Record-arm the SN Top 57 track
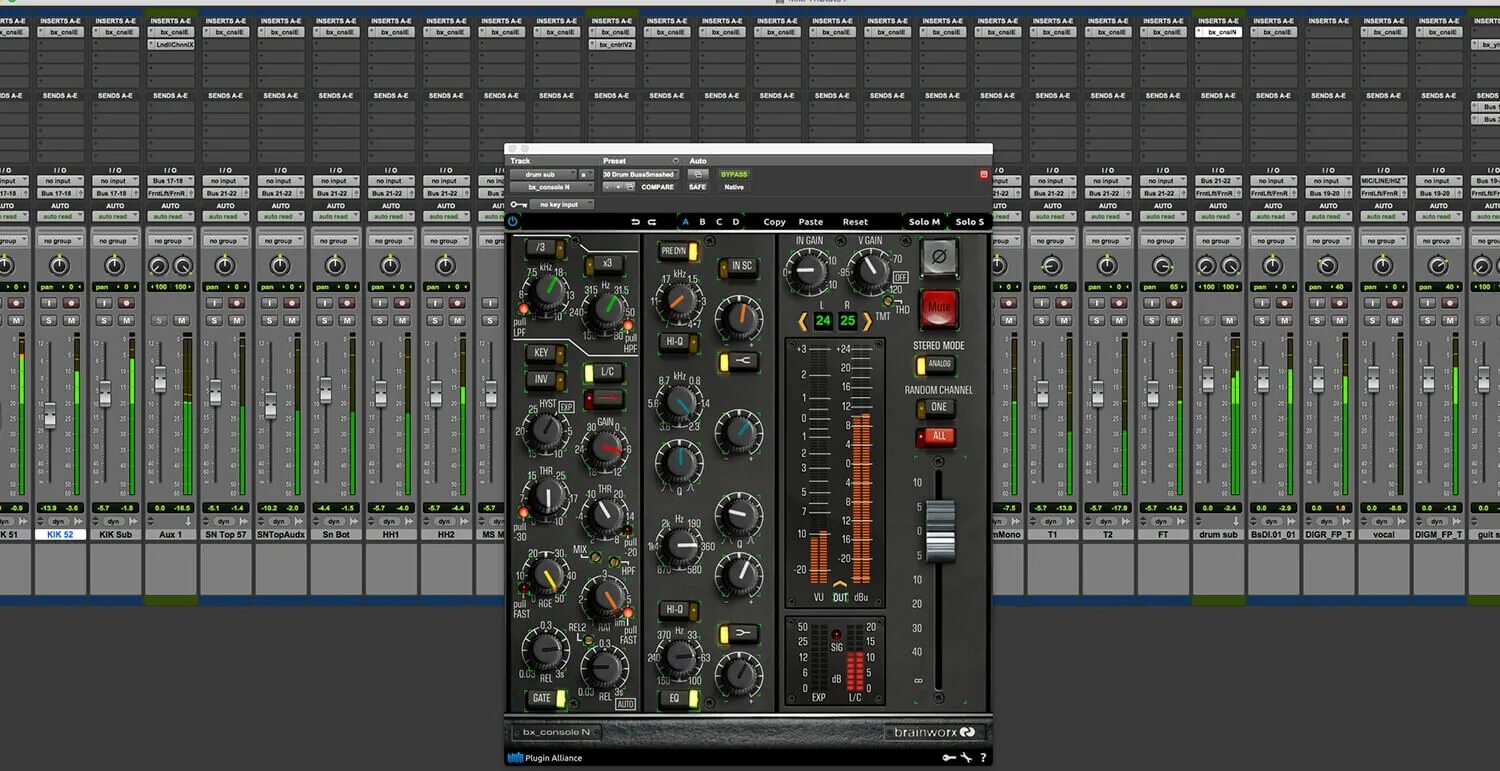The width and height of the screenshot is (1500, 771). [x=237, y=303]
